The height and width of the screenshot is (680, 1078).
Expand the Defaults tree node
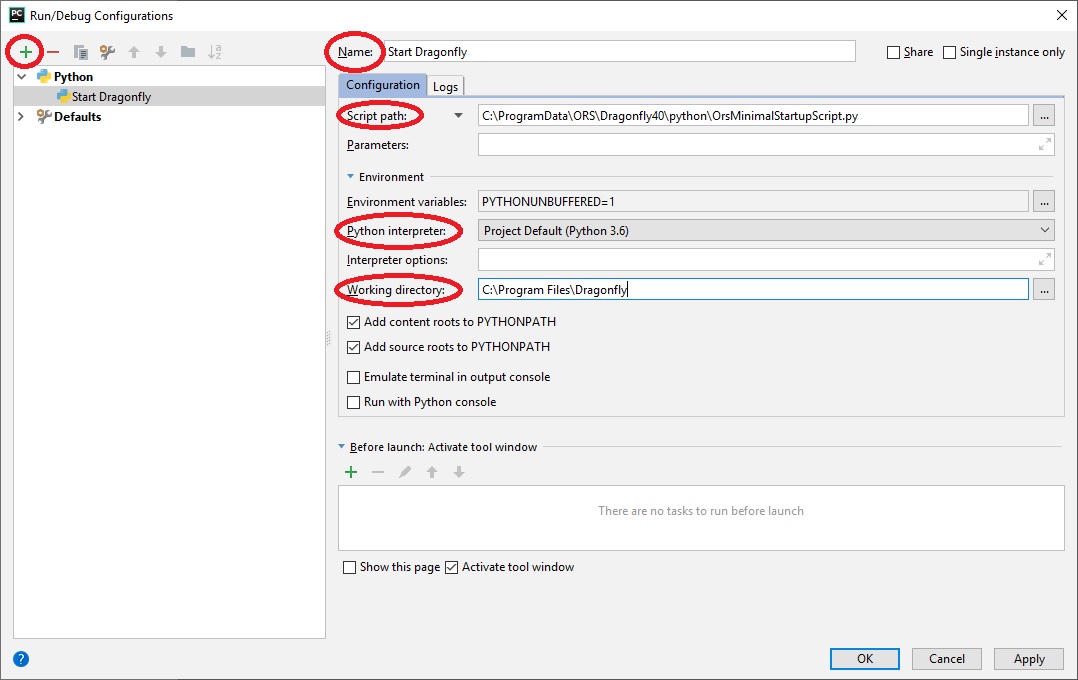click(21, 116)
